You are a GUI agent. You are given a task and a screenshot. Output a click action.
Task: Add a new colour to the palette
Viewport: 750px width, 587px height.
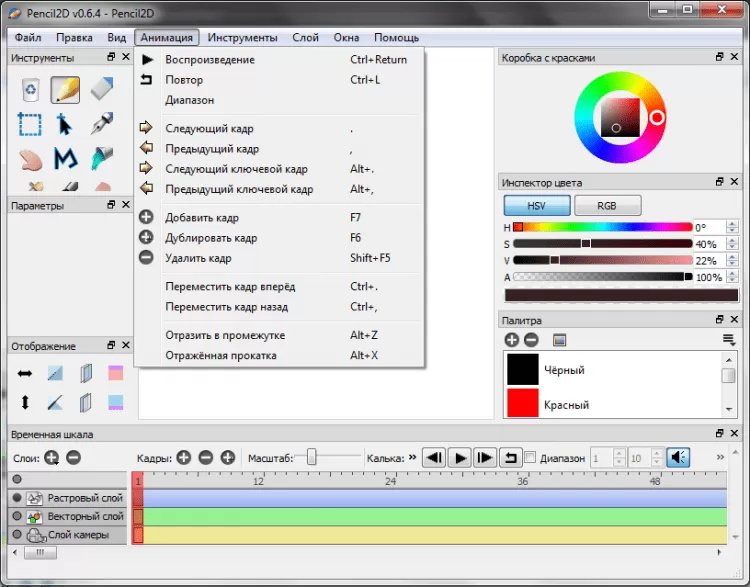coord(512,340)
